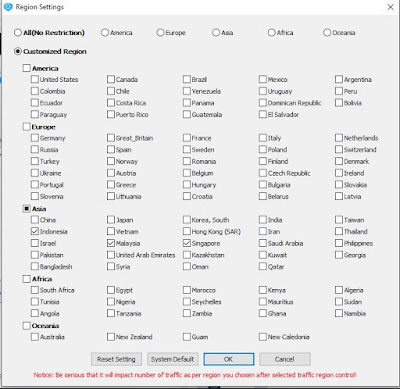
Task: Enable the Brazil checkbox
Action: (187, 79)
